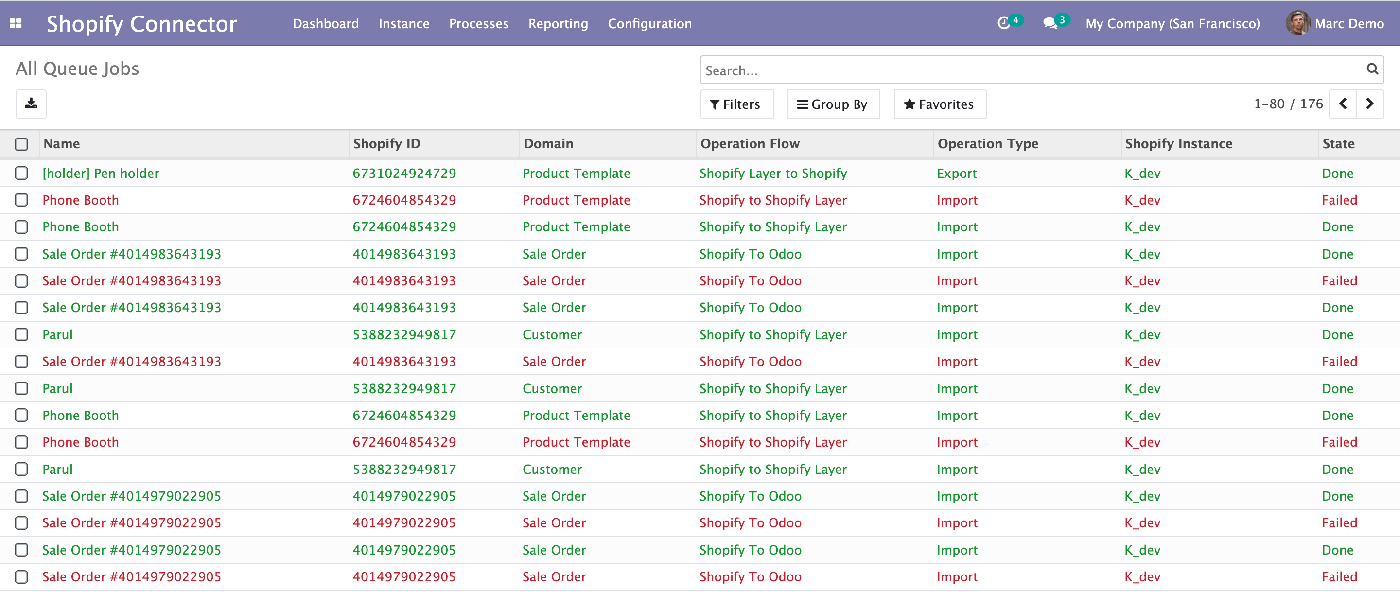Check the failed Phone Booth first row checkbox

[22, 200]
